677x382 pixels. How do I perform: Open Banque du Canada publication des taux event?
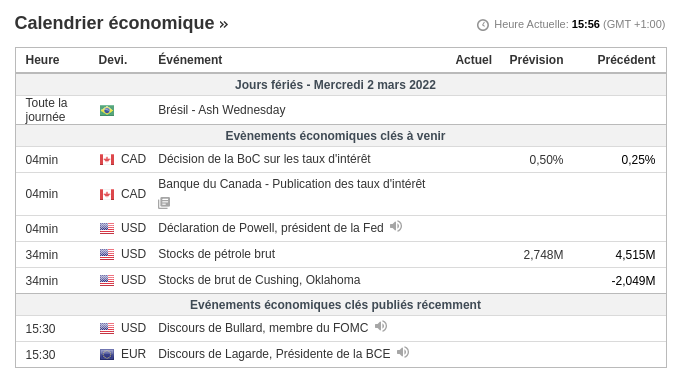291,184
